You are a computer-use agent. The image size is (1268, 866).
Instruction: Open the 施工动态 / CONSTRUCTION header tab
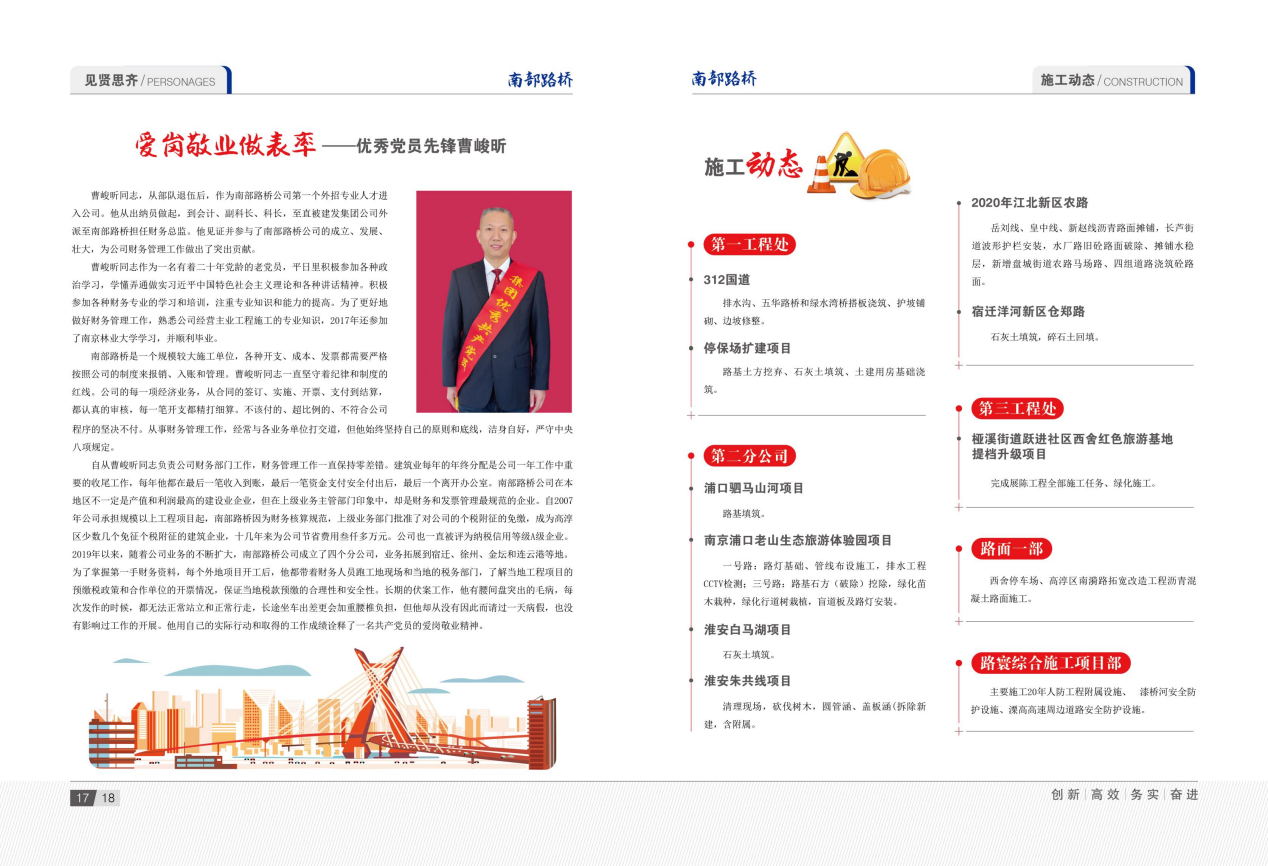click(x=1113, y=81)
